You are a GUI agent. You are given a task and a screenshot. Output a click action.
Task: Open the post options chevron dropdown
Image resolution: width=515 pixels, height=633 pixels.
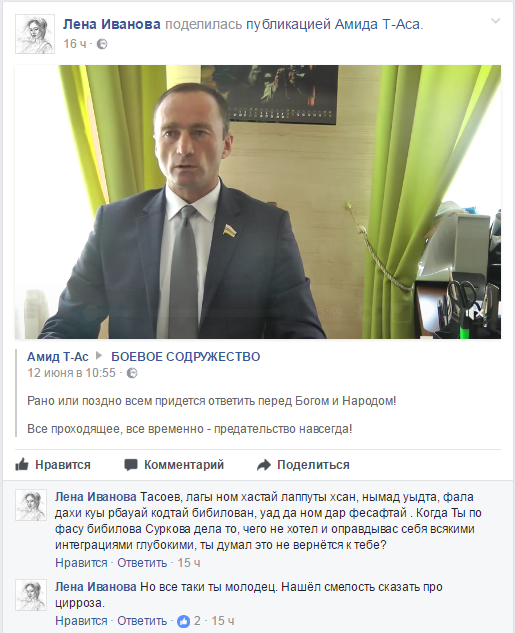pyautogui.click(x=495, y=21)
